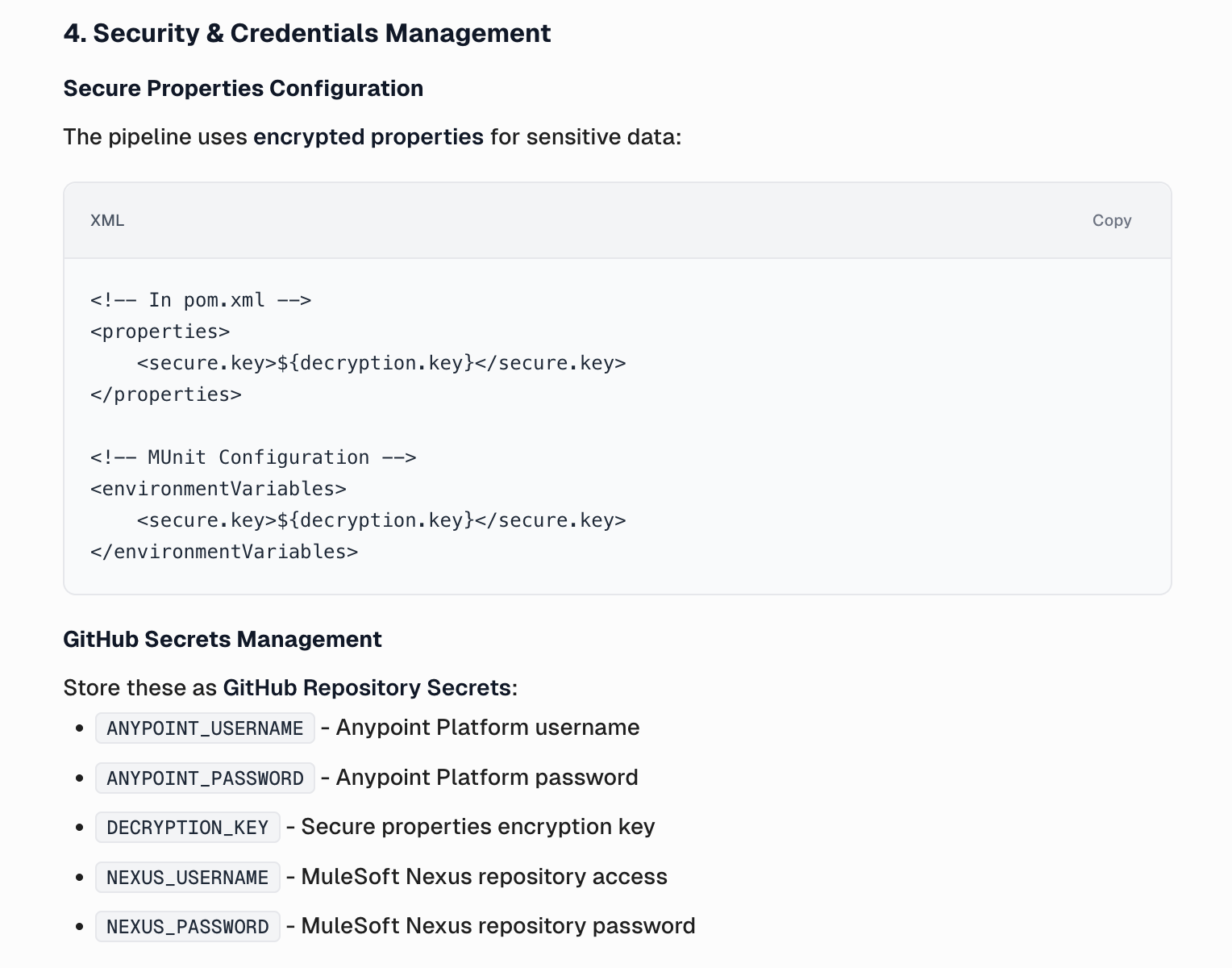This screenshot has width=1232, height=968.
Task: Click the MUnit Configuration comment line
Action: click(253, 457)
